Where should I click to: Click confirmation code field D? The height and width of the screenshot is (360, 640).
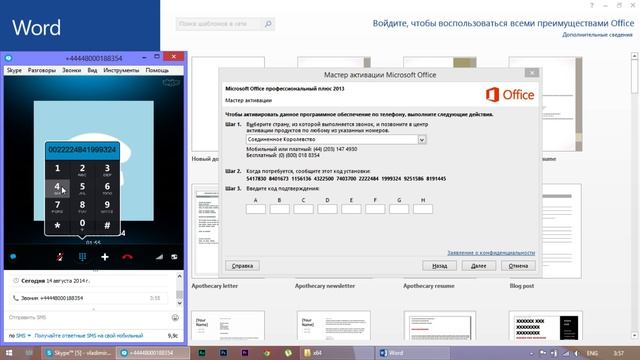327,209
